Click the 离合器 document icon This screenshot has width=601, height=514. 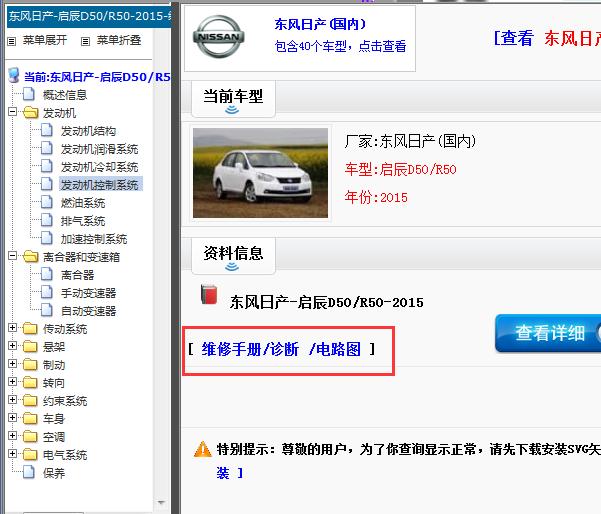47,274
